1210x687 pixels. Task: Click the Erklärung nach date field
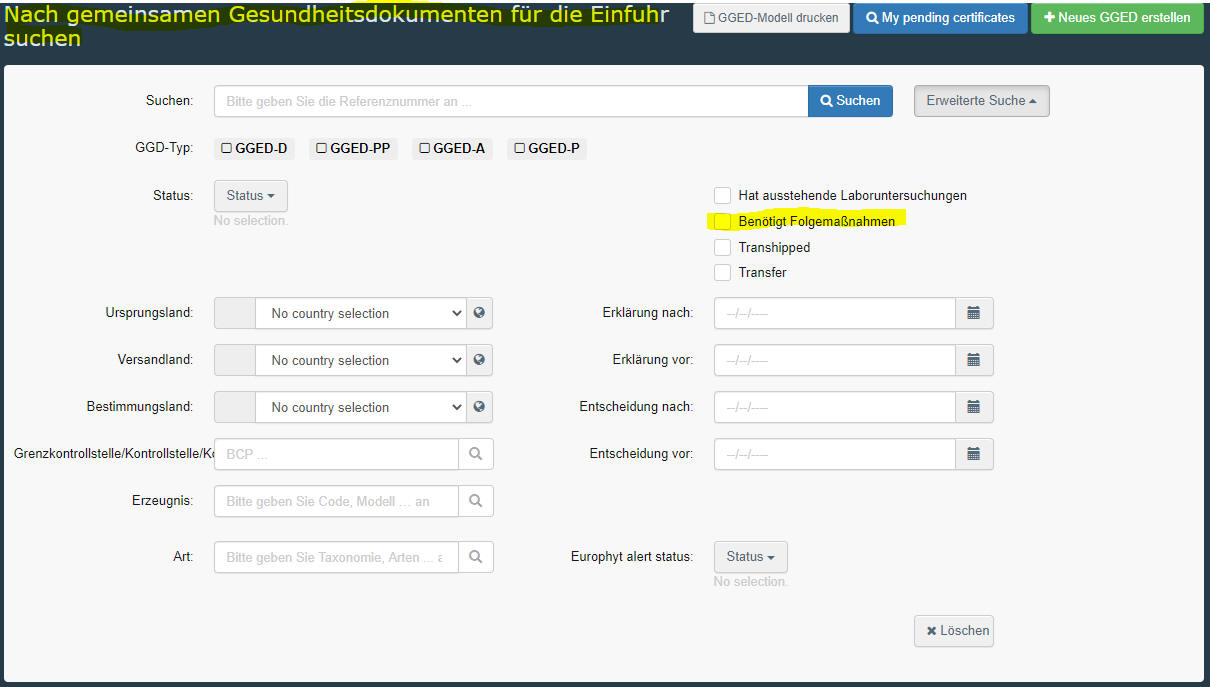[x=835, y=313]
